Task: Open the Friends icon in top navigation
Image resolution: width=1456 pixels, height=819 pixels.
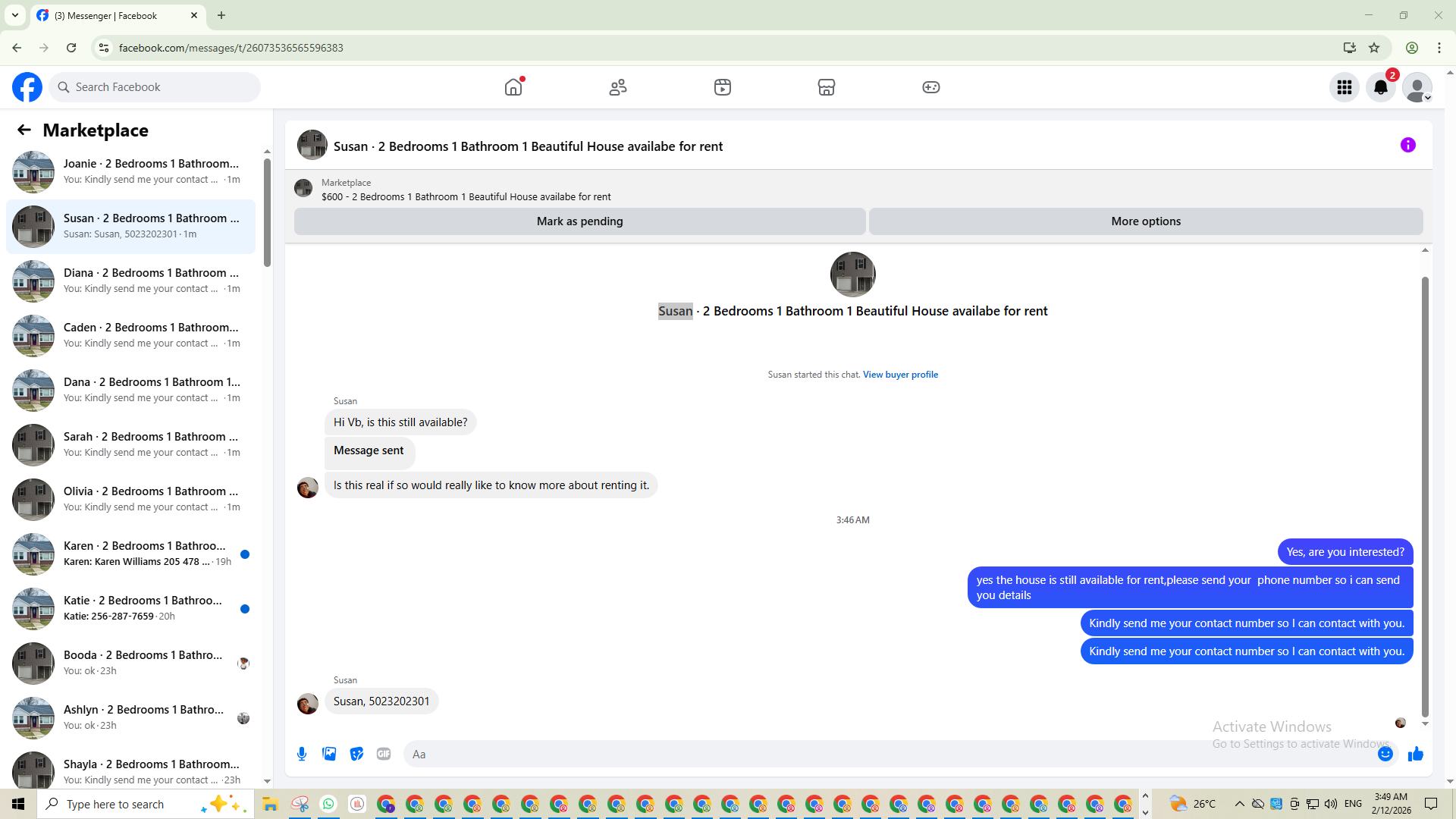Action: 618,87
